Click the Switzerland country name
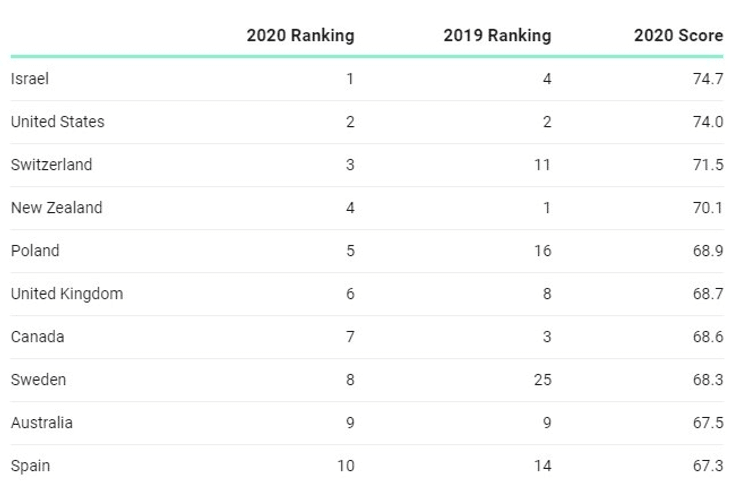This screenshot has width=740, height=489. pos(50,165)
